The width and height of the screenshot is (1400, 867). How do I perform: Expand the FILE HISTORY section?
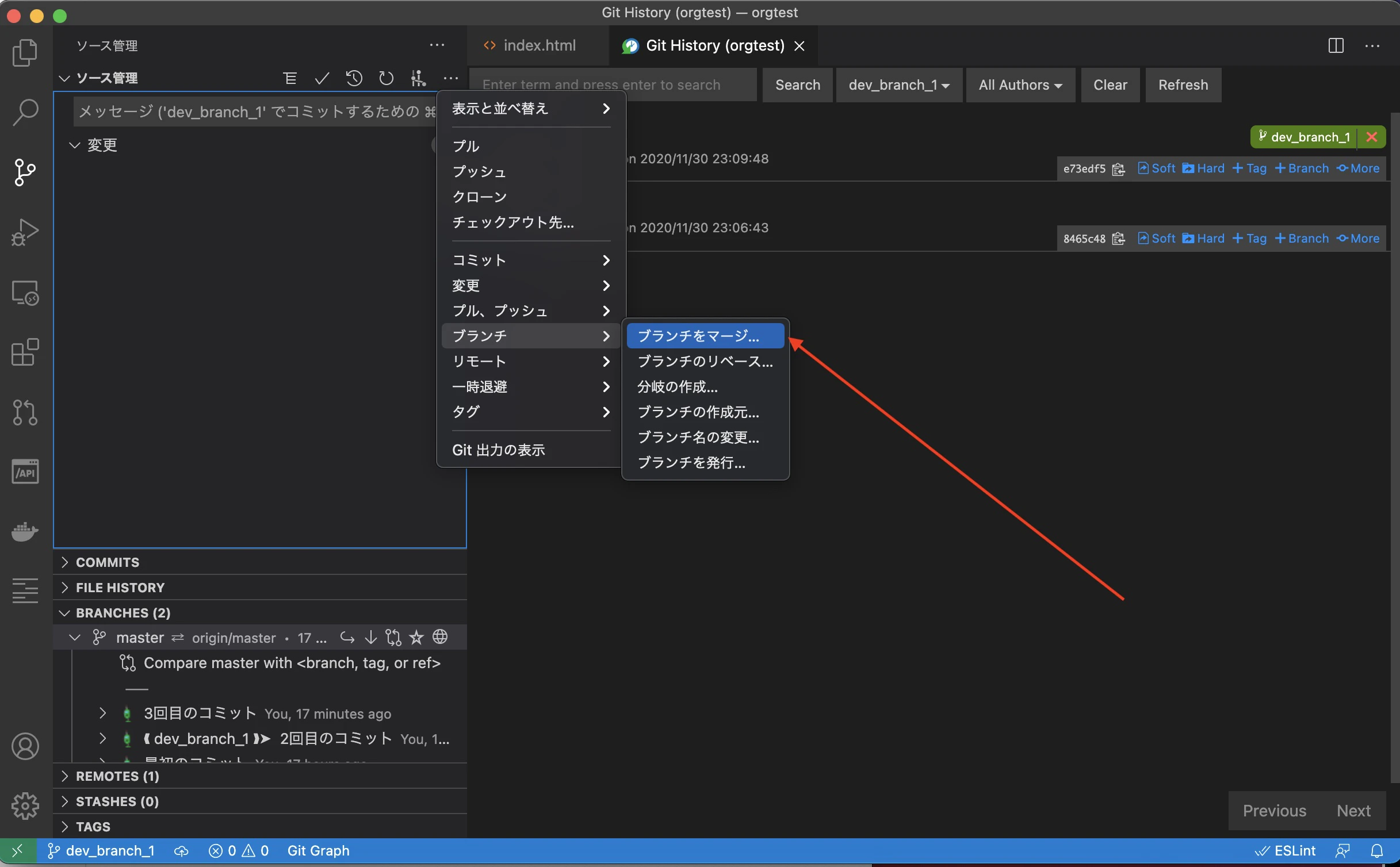tap(259, 588)
